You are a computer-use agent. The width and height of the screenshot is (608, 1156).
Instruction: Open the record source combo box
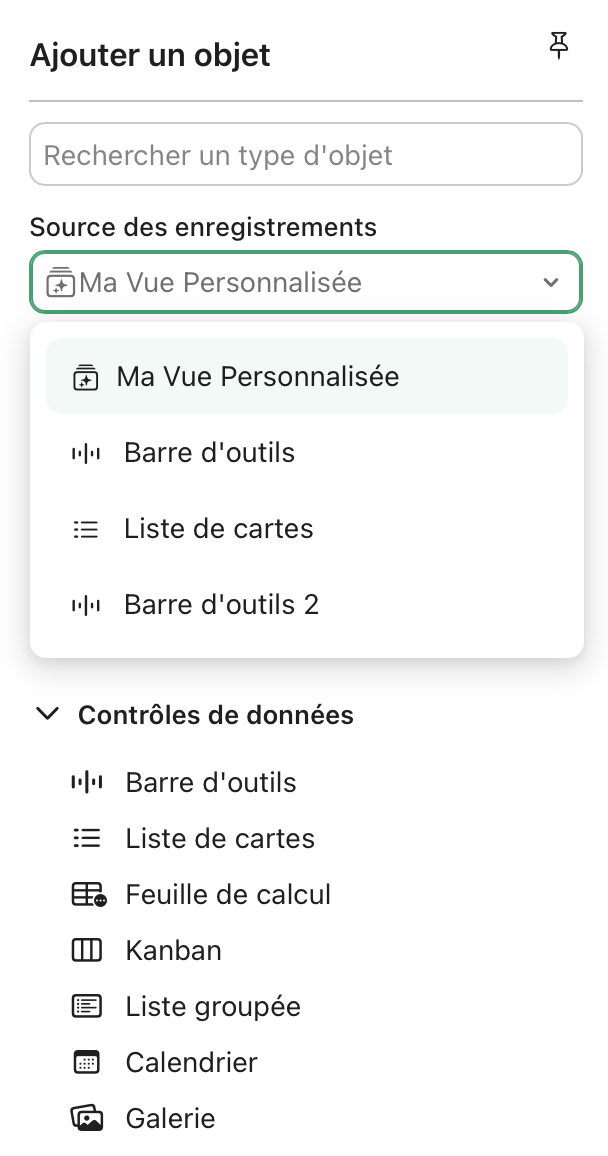305,282
